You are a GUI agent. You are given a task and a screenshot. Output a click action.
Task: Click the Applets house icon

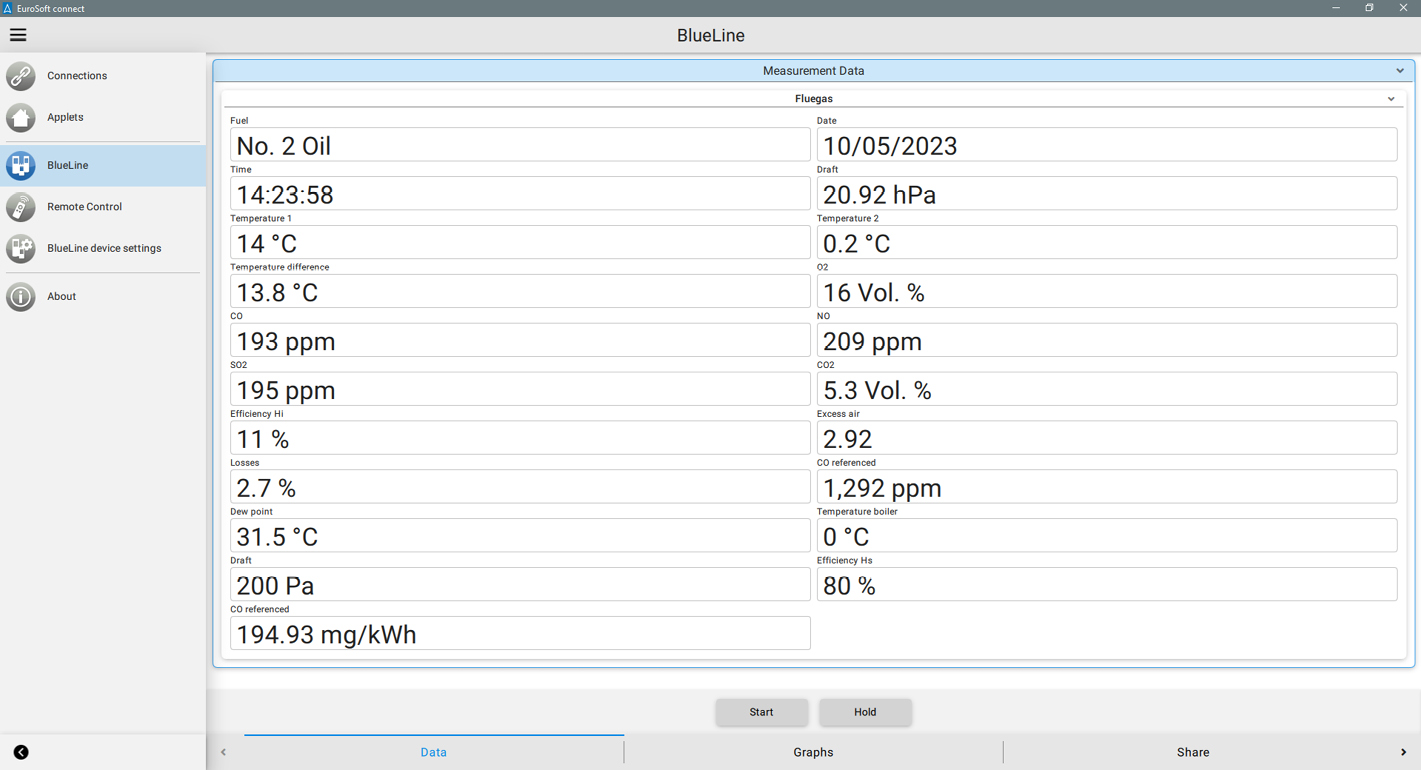(x=21, y=117)
